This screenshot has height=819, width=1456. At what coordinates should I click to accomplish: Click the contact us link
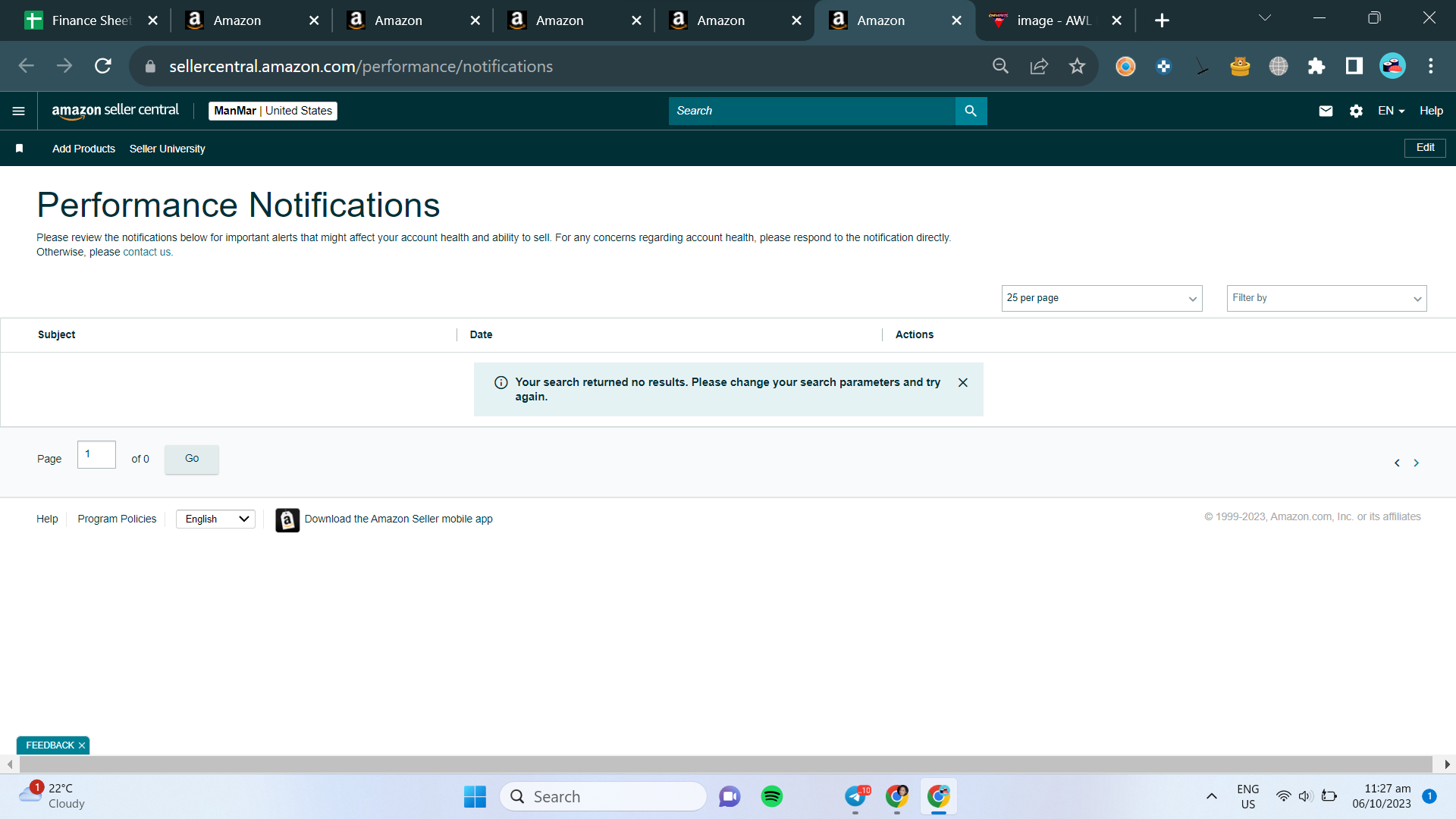pyautogui.click(x=147, y=253)
